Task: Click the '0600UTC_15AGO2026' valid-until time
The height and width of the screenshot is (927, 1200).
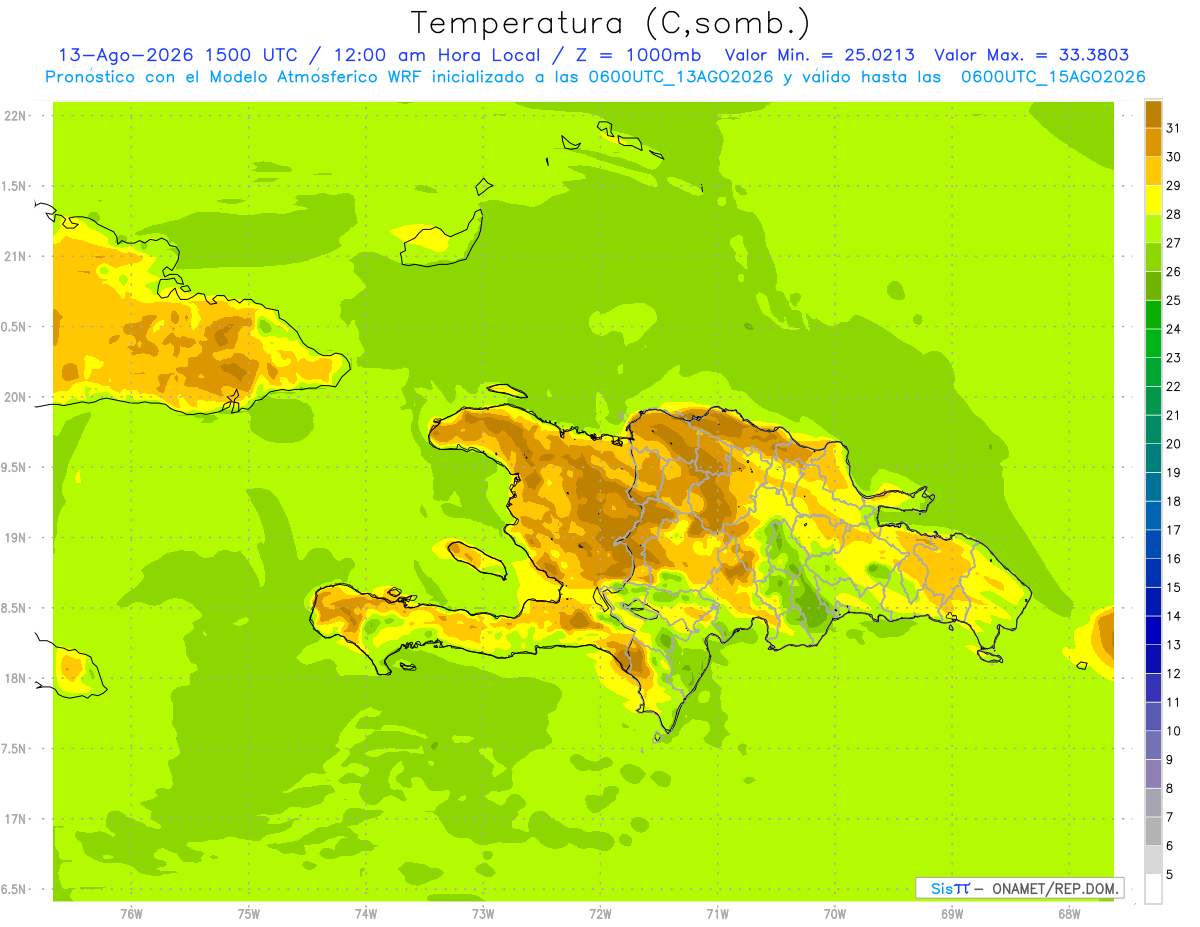Action: pos(1053,77)
